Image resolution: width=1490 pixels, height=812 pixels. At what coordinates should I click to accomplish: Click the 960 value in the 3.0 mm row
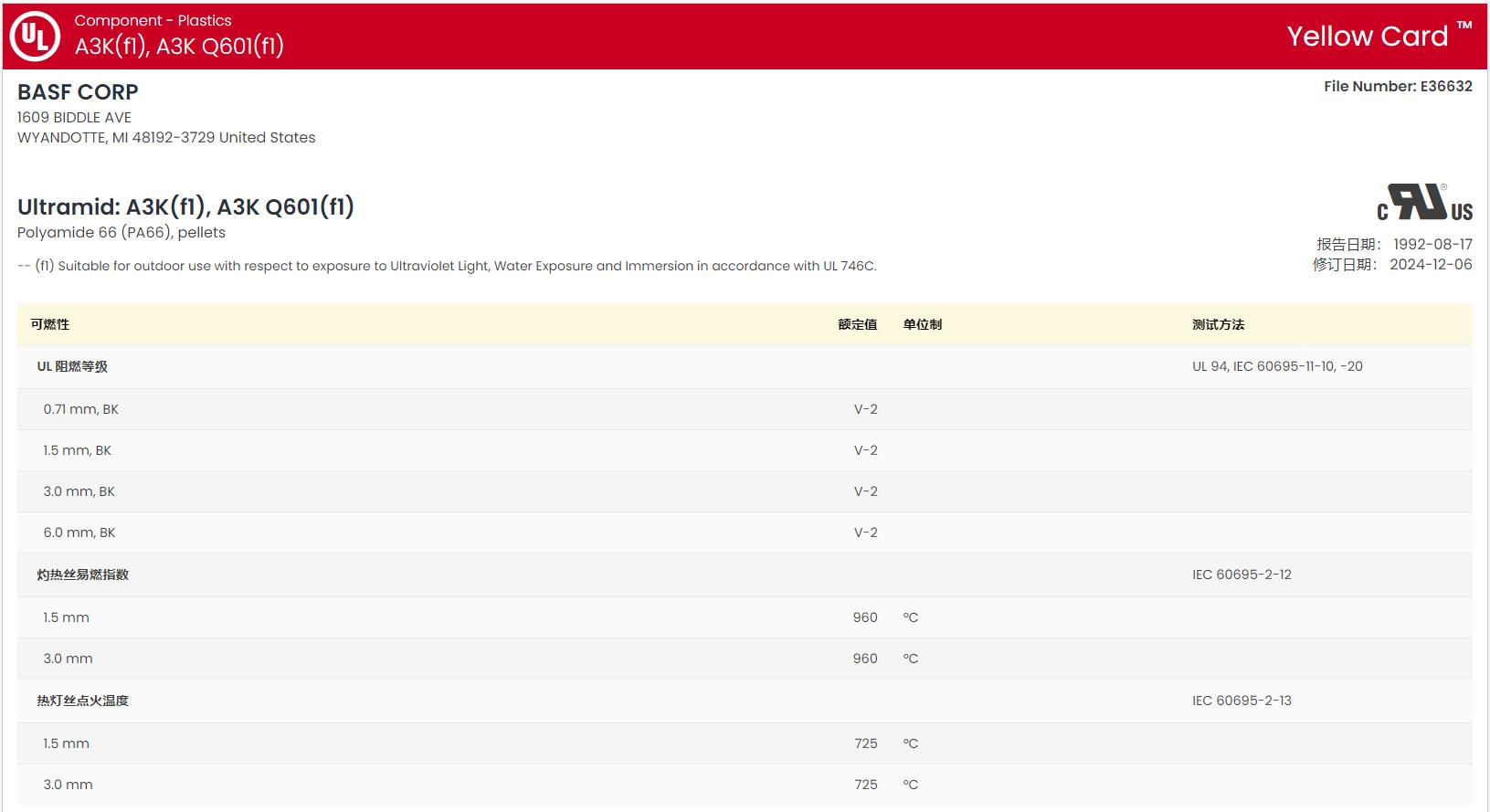coord(865,659)
